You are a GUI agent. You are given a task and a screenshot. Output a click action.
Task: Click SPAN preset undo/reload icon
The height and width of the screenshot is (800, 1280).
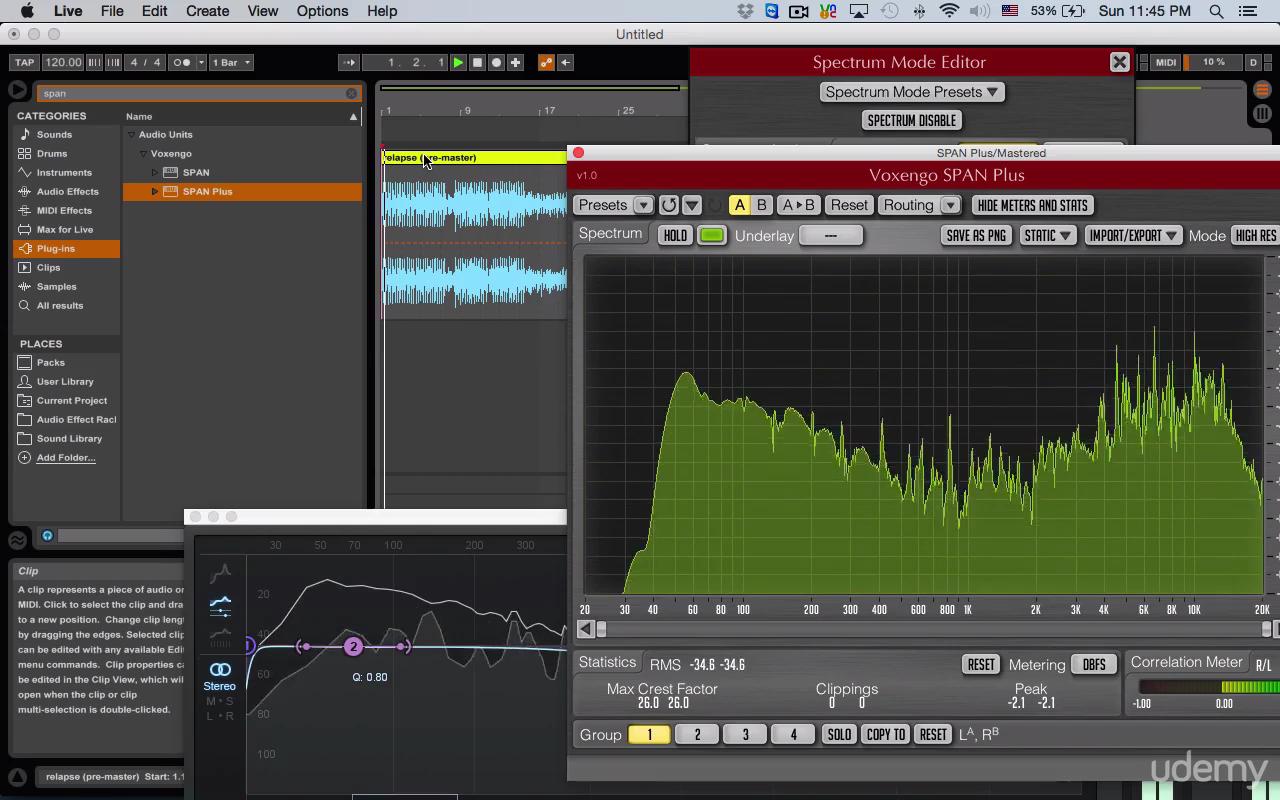[x=669, y=205]
